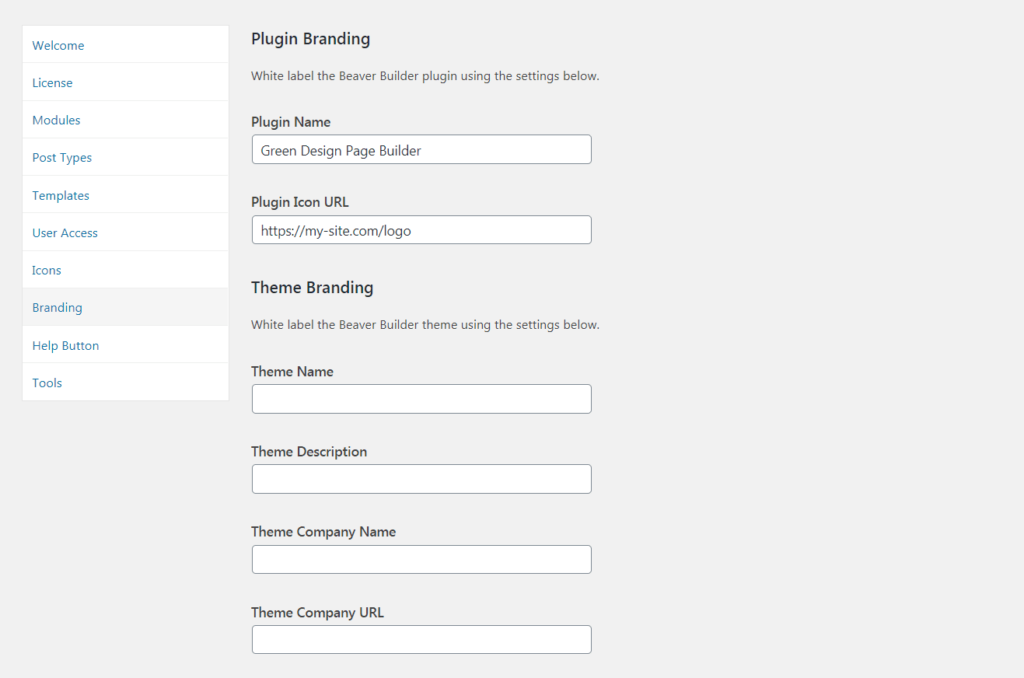The width and height of the screenshot is (1024, 678).
Task: Click the Plugin Name input field
Action: [x=421, y=148]
